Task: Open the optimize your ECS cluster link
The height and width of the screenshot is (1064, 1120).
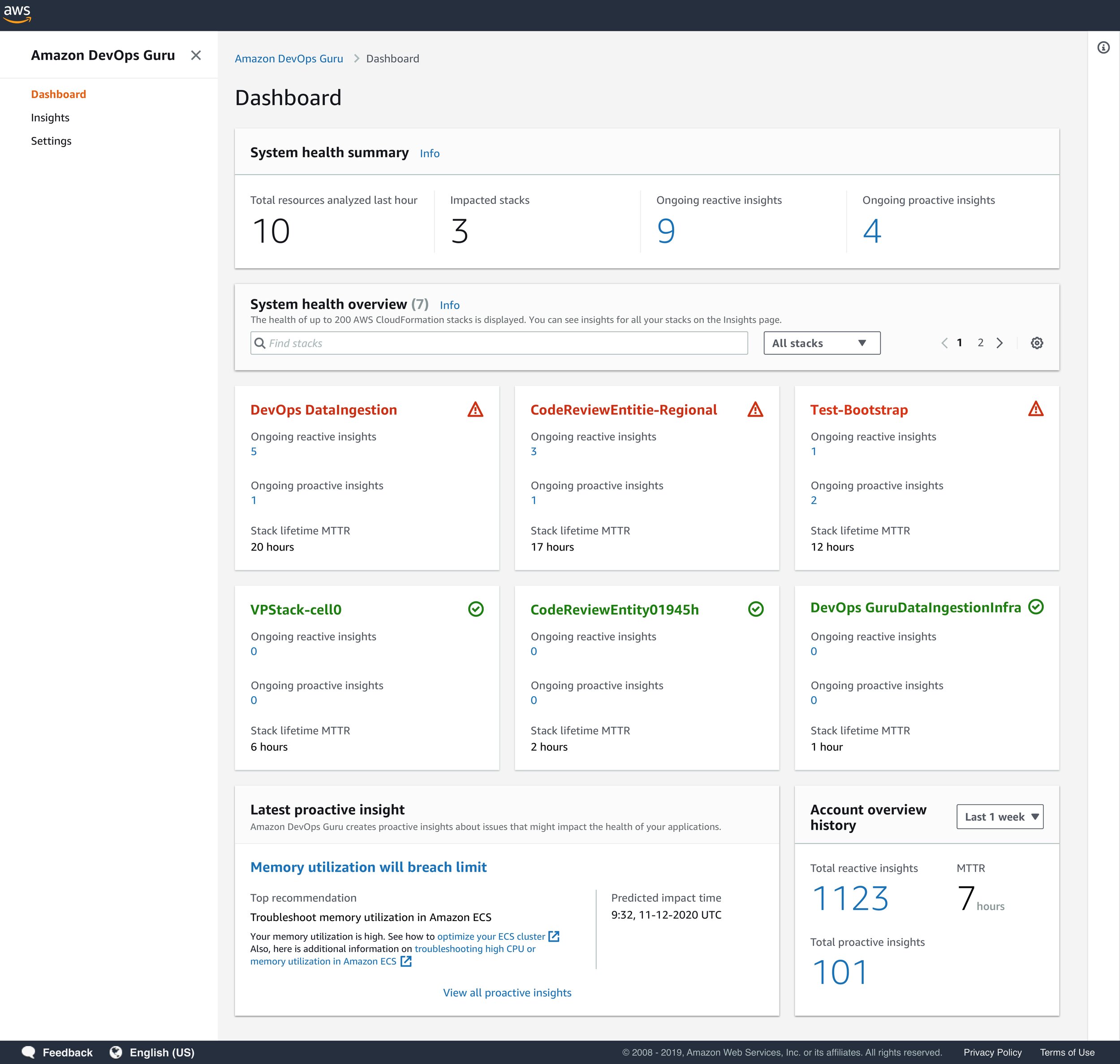Action: (491, 936)
